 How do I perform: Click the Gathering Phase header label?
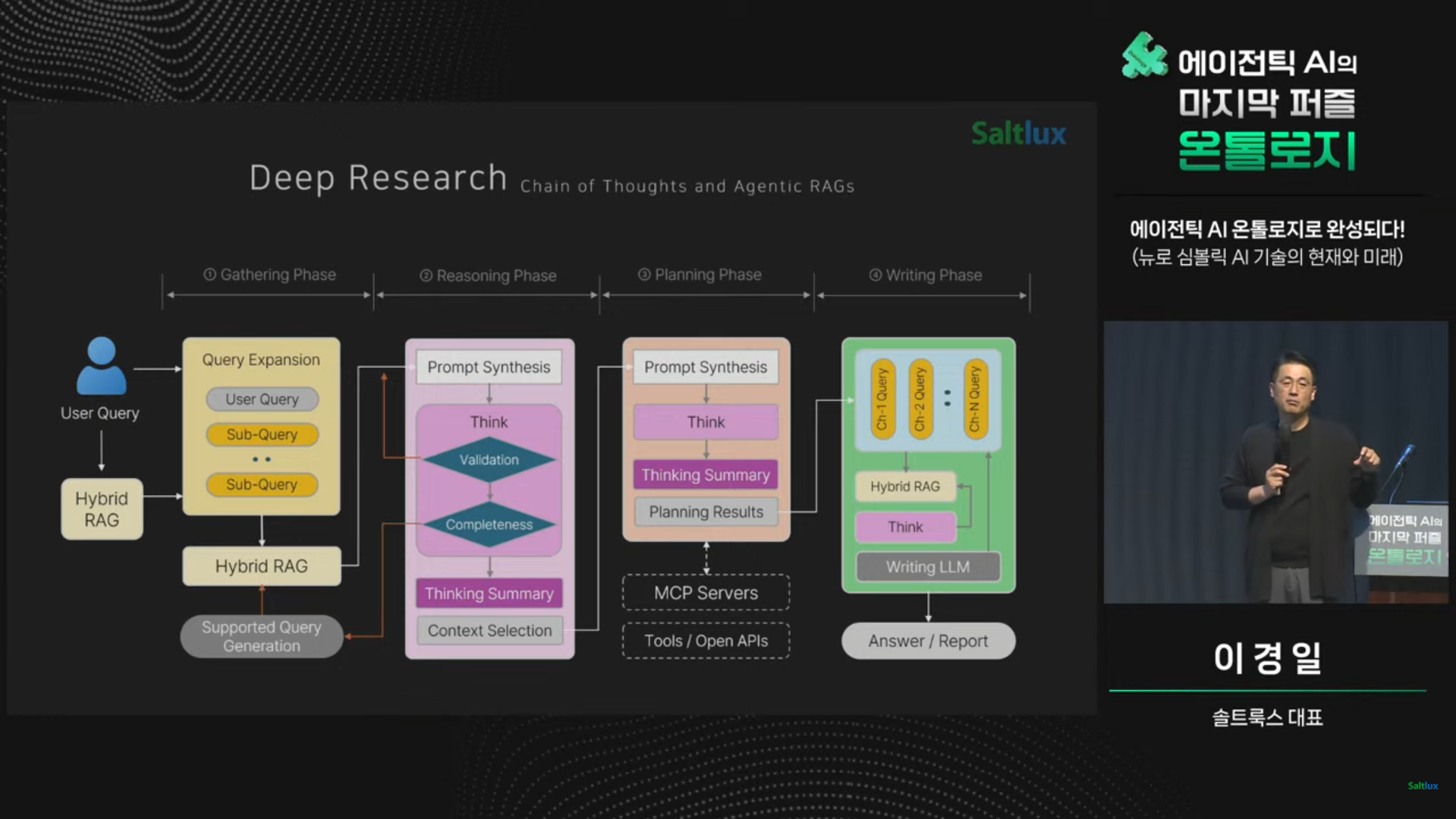(270, 275)
